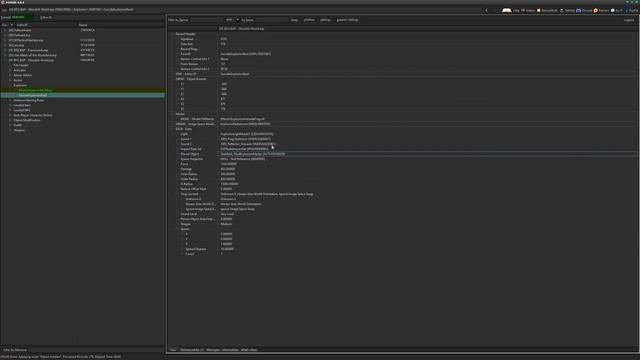Image resolution: width=640 pixels, height=360 pixels.
Task: Expand the Armor group
Action: (10, 80)
